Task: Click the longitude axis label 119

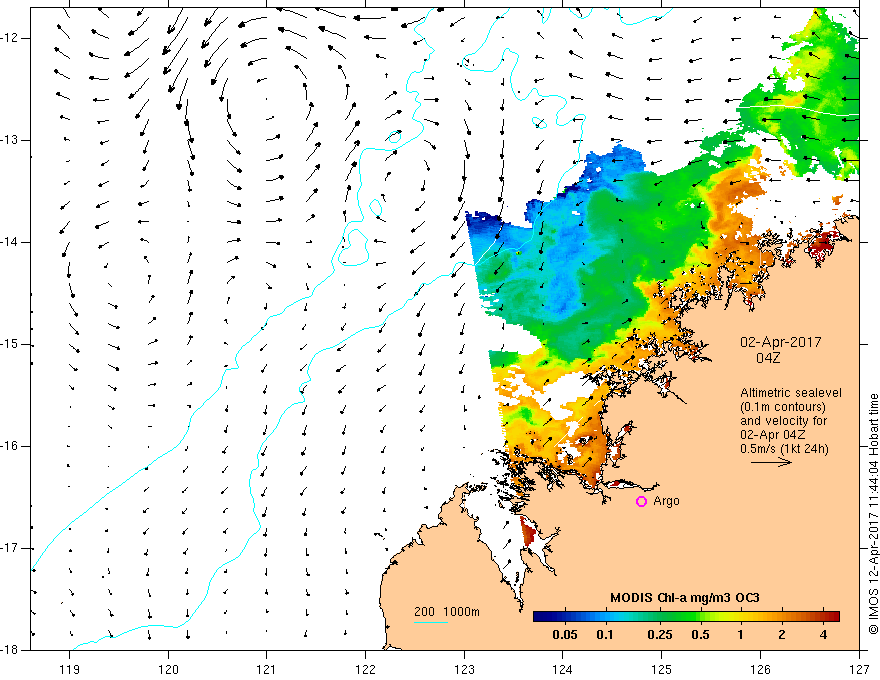Action: tap(70, 669)
